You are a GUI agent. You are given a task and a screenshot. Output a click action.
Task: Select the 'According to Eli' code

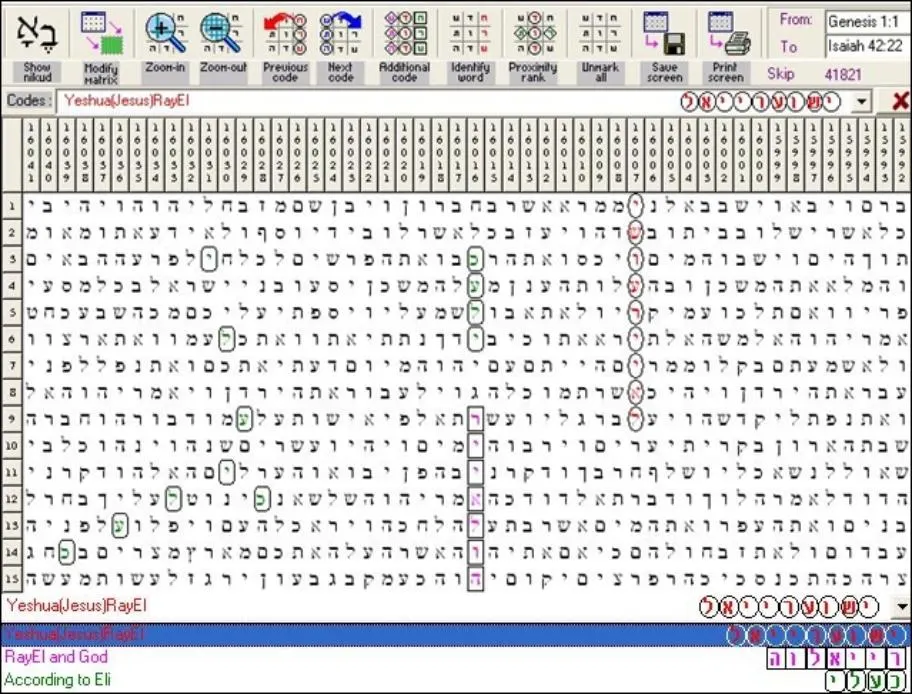[x=456, y=679]
